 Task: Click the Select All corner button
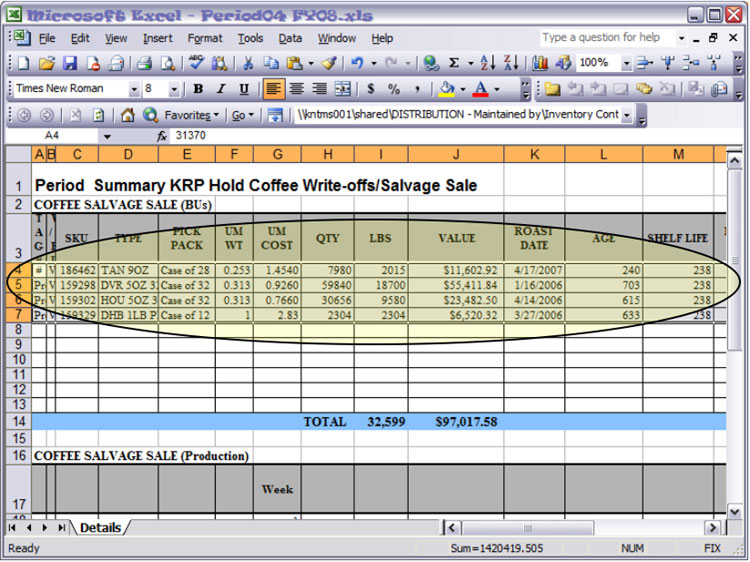[19, 154]
